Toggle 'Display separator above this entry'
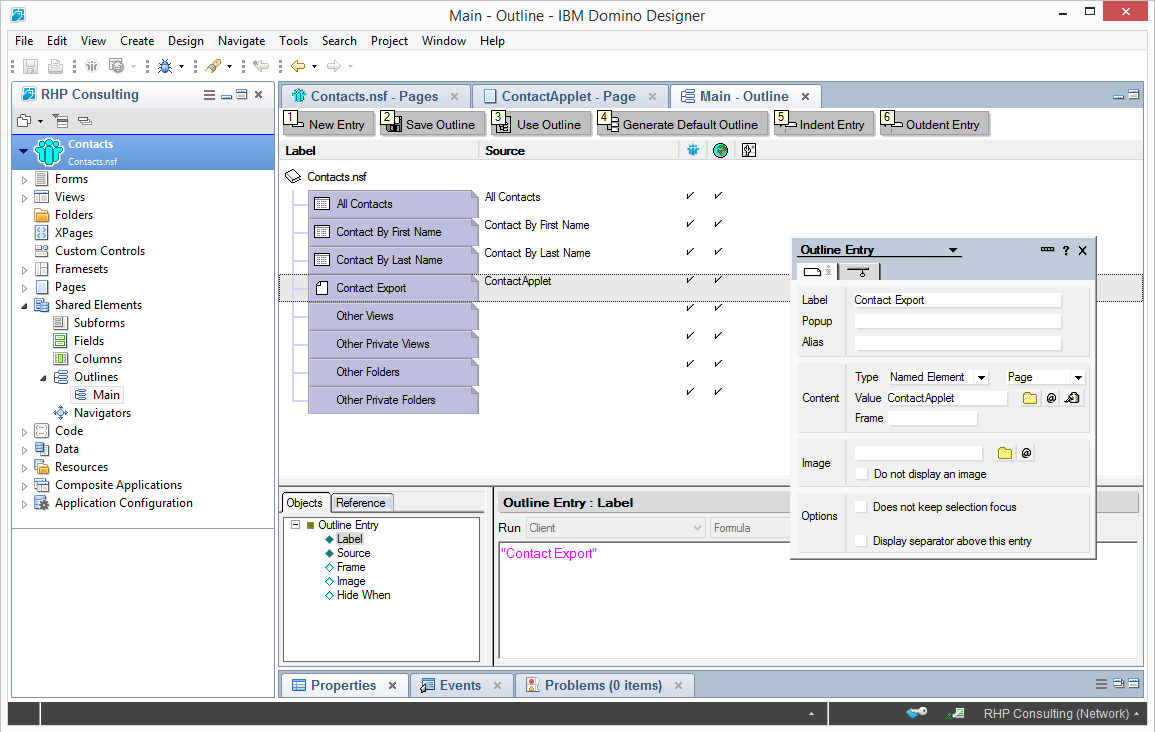The image size is (1155, 732). (x=861, y=541)
